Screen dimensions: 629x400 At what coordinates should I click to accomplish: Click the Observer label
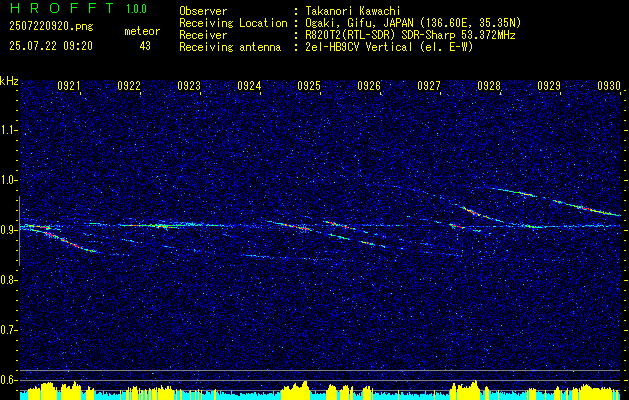[x=203, y=11]
